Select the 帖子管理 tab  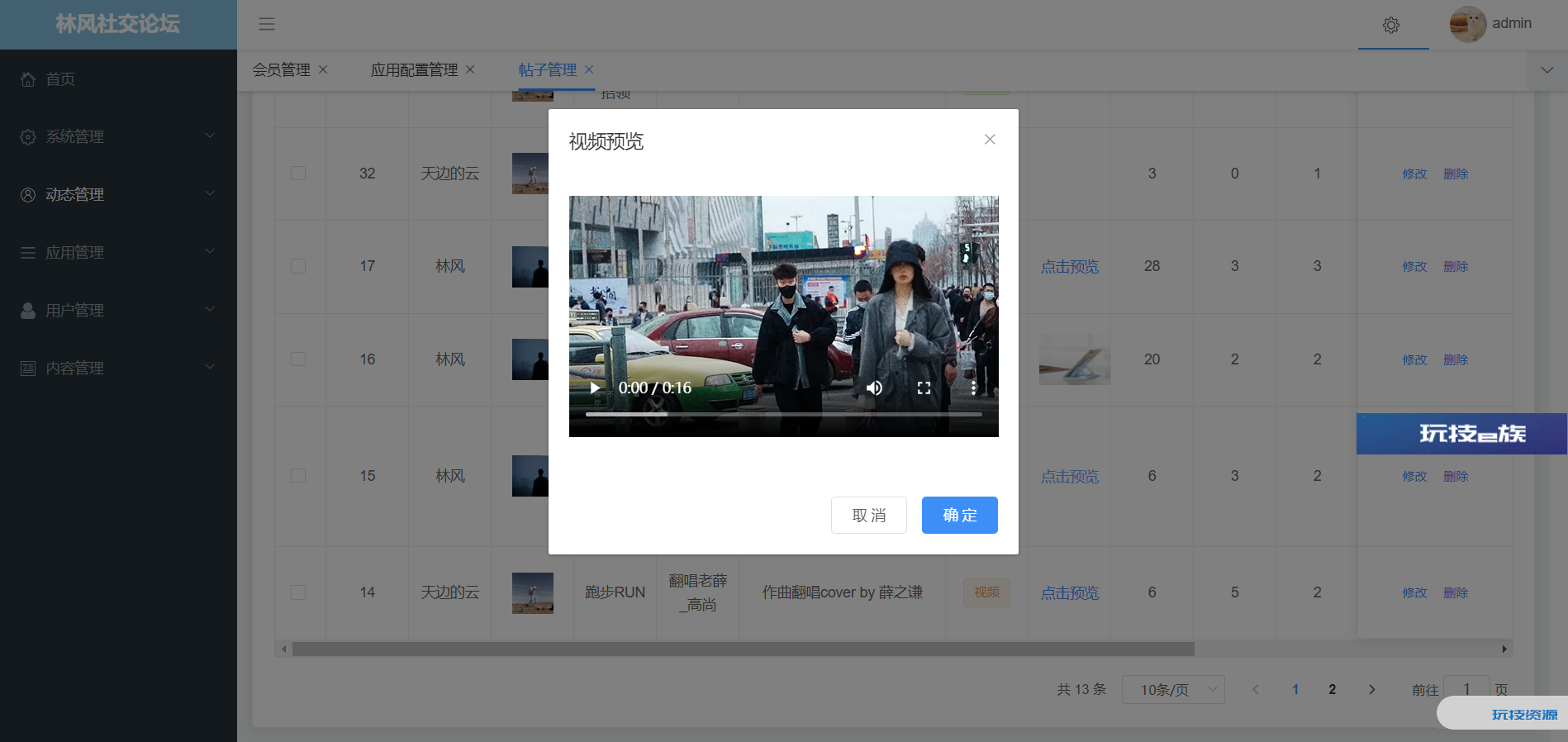(x=548, y=70)
